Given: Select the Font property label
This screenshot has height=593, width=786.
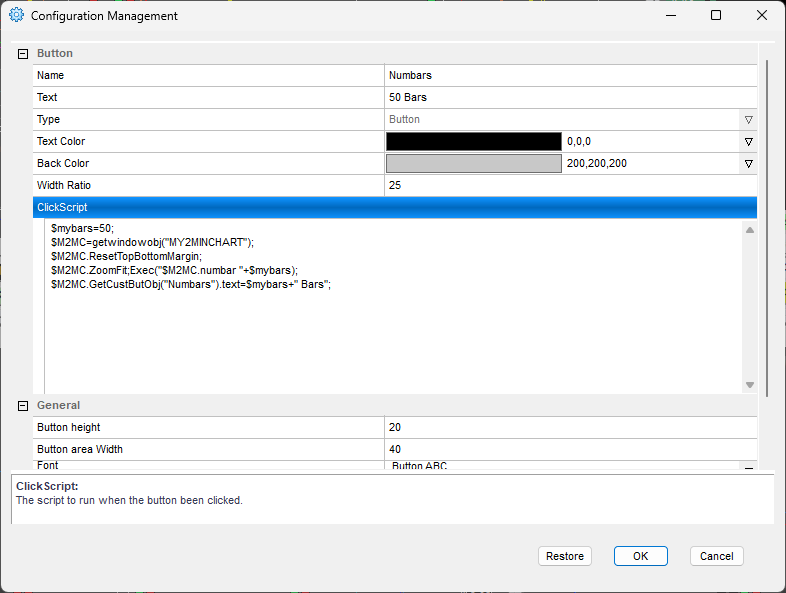Looking at the screenshot, I should pyautogui.click(x=48, y=465).
